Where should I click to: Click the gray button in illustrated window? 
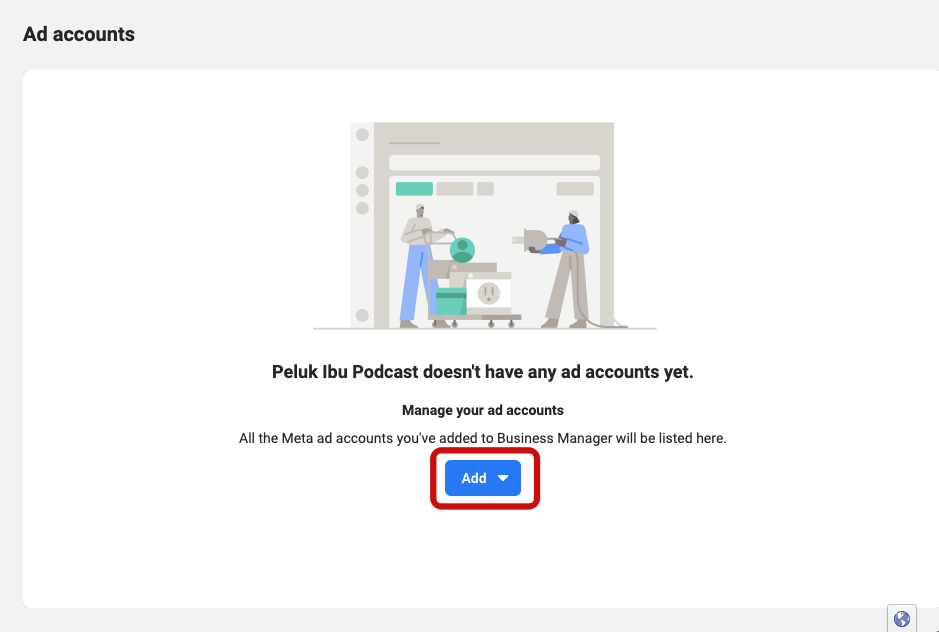(x=575, y=189)
